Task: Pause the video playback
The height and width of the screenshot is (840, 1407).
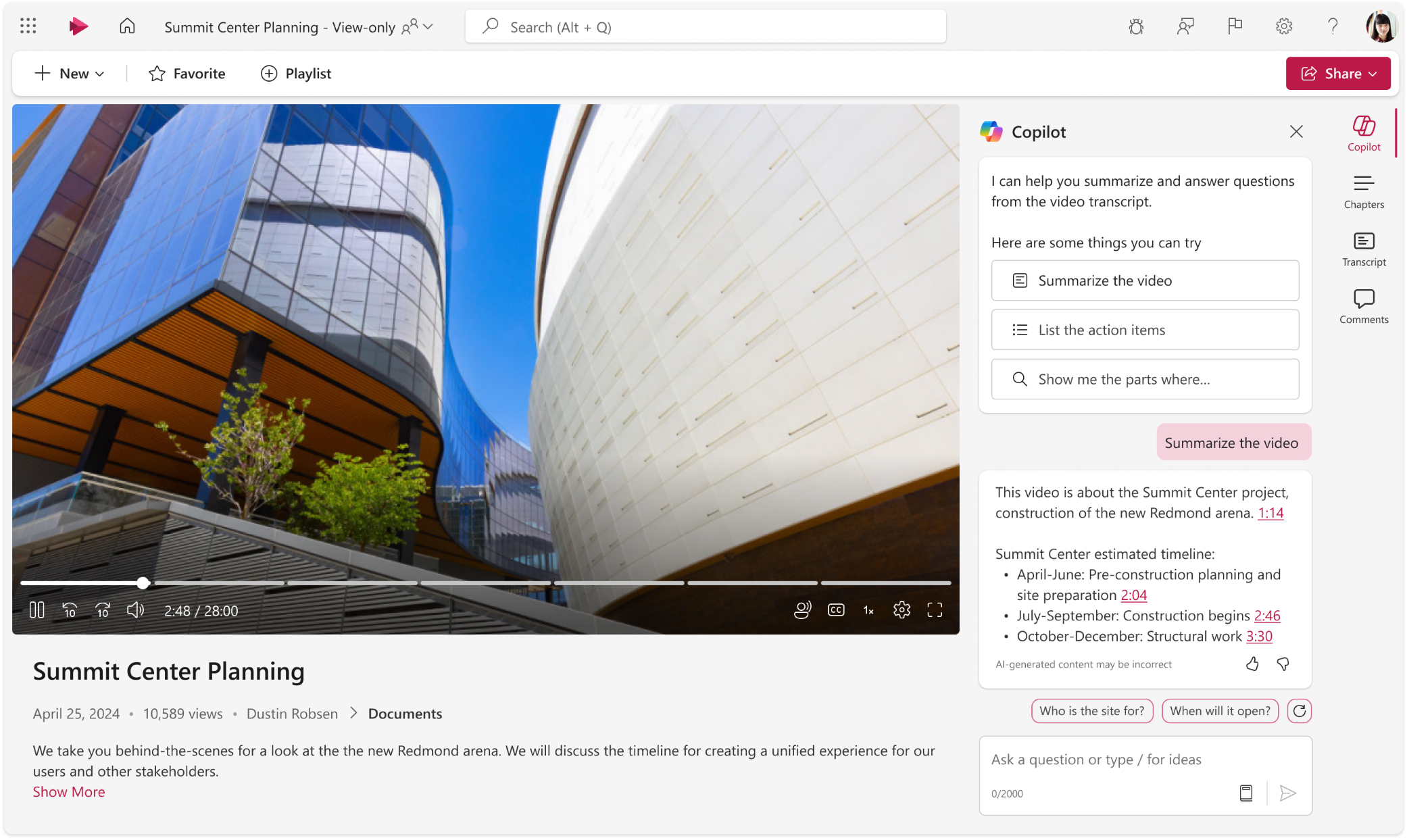Action: tap(36, 610)
